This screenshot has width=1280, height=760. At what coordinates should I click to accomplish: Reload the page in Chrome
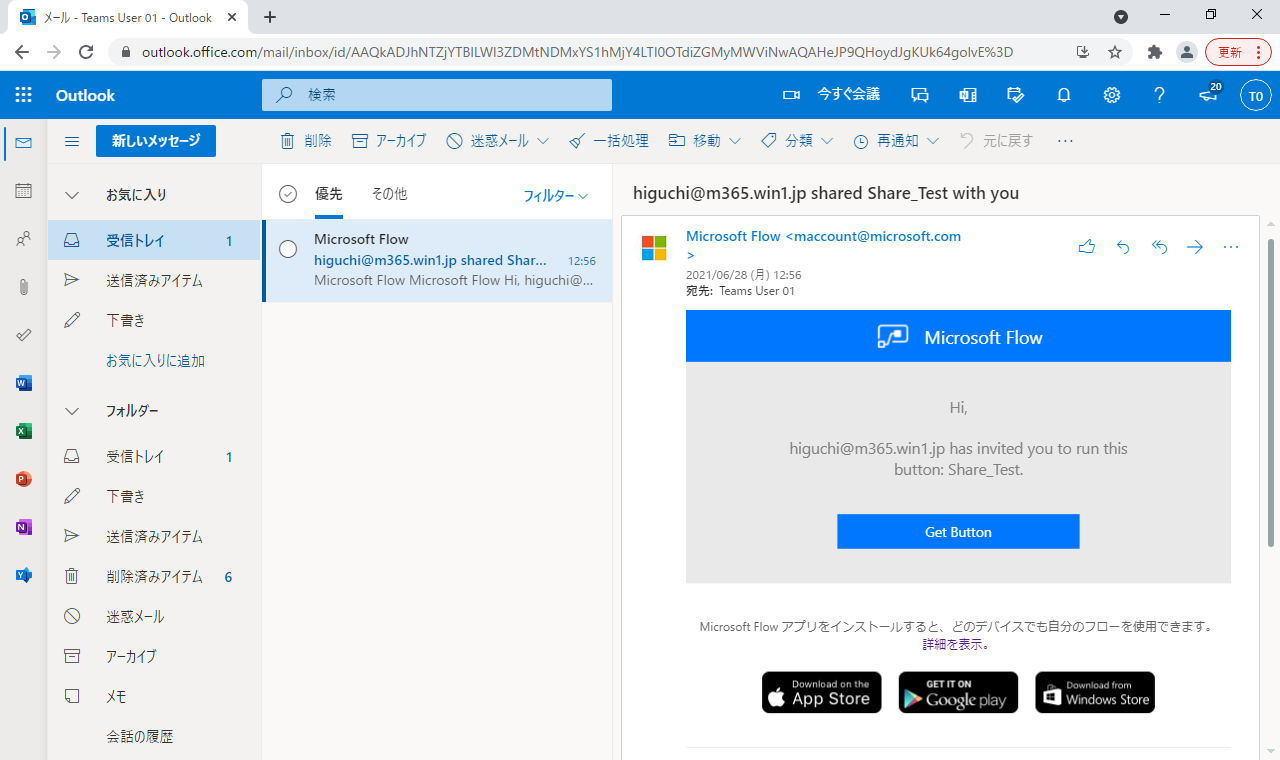[86, 52]
